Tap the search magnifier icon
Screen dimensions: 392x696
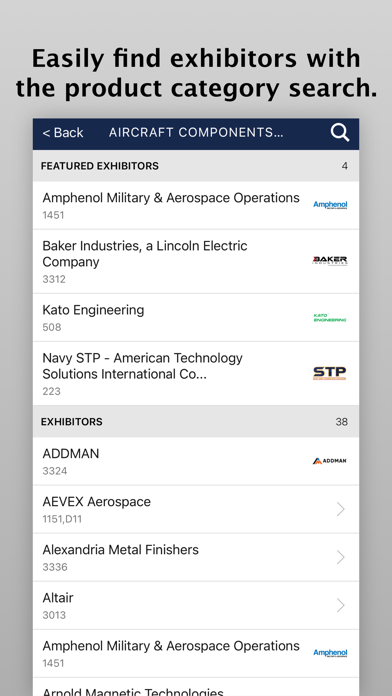340,133
